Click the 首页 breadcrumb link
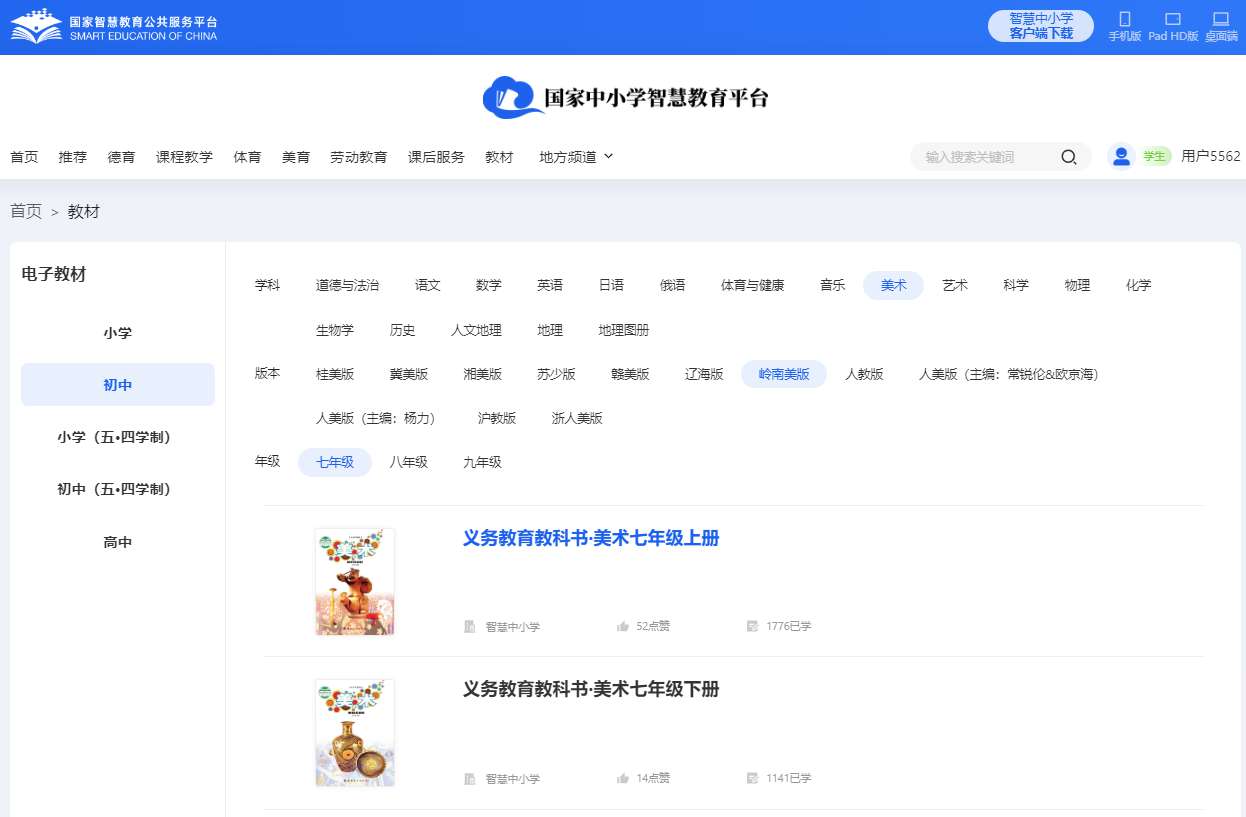This screenshot has height=817, width=1246. pos(26,211)
